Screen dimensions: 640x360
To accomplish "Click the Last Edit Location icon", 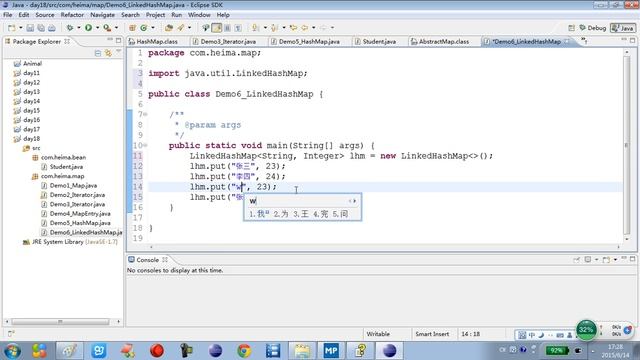I will (293, 28).
